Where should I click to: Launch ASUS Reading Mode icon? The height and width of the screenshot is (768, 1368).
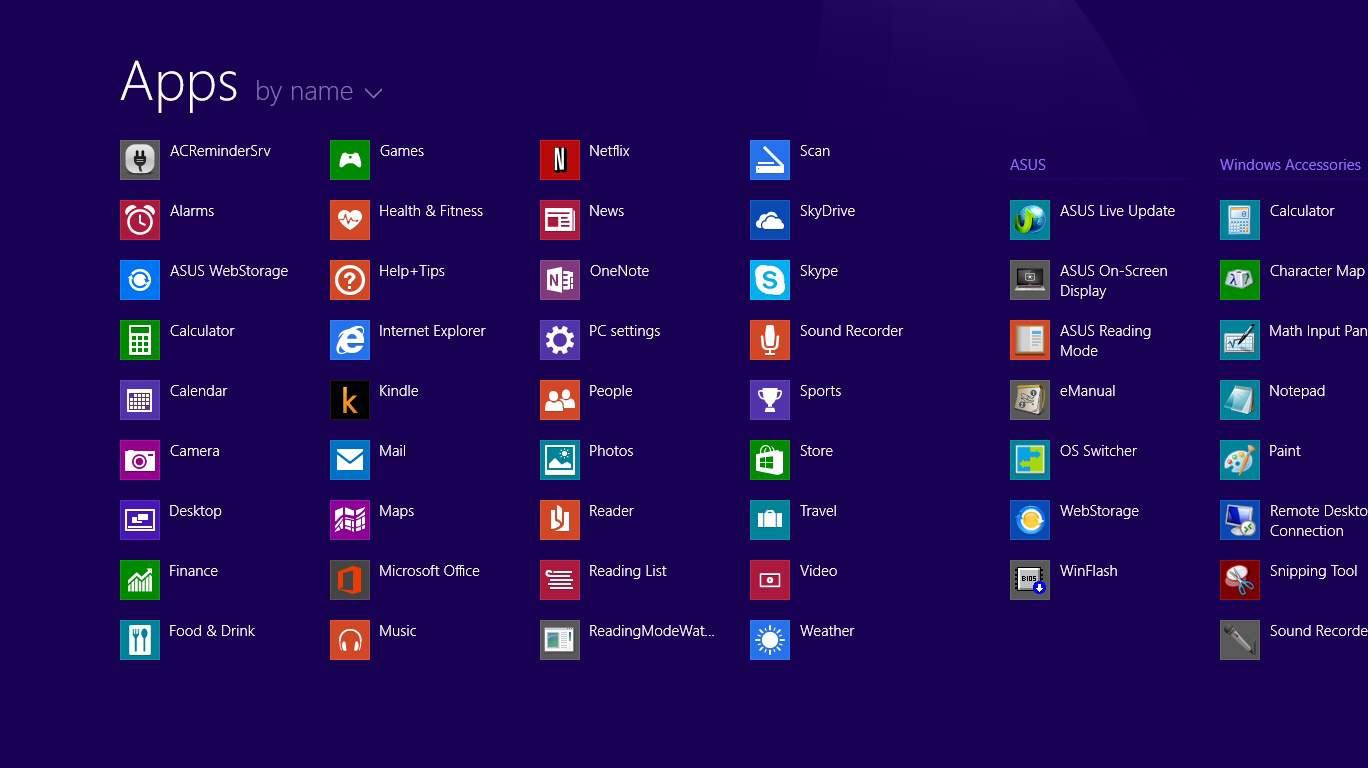[x=1030, y=340]
